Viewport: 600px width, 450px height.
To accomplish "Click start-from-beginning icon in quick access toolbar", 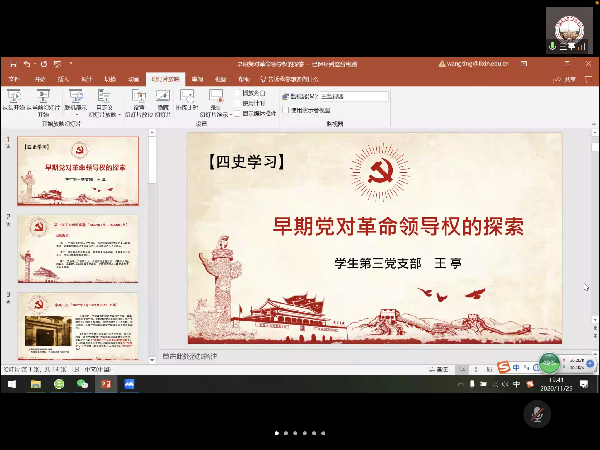I will point(57,64).
